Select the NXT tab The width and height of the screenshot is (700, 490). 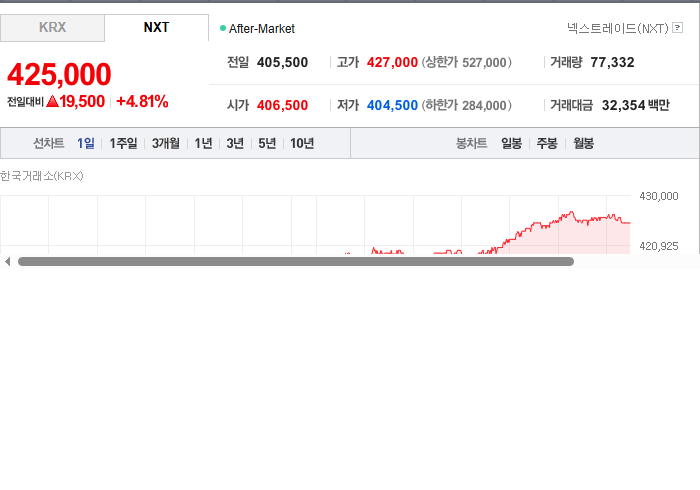(x=156, y=28)
